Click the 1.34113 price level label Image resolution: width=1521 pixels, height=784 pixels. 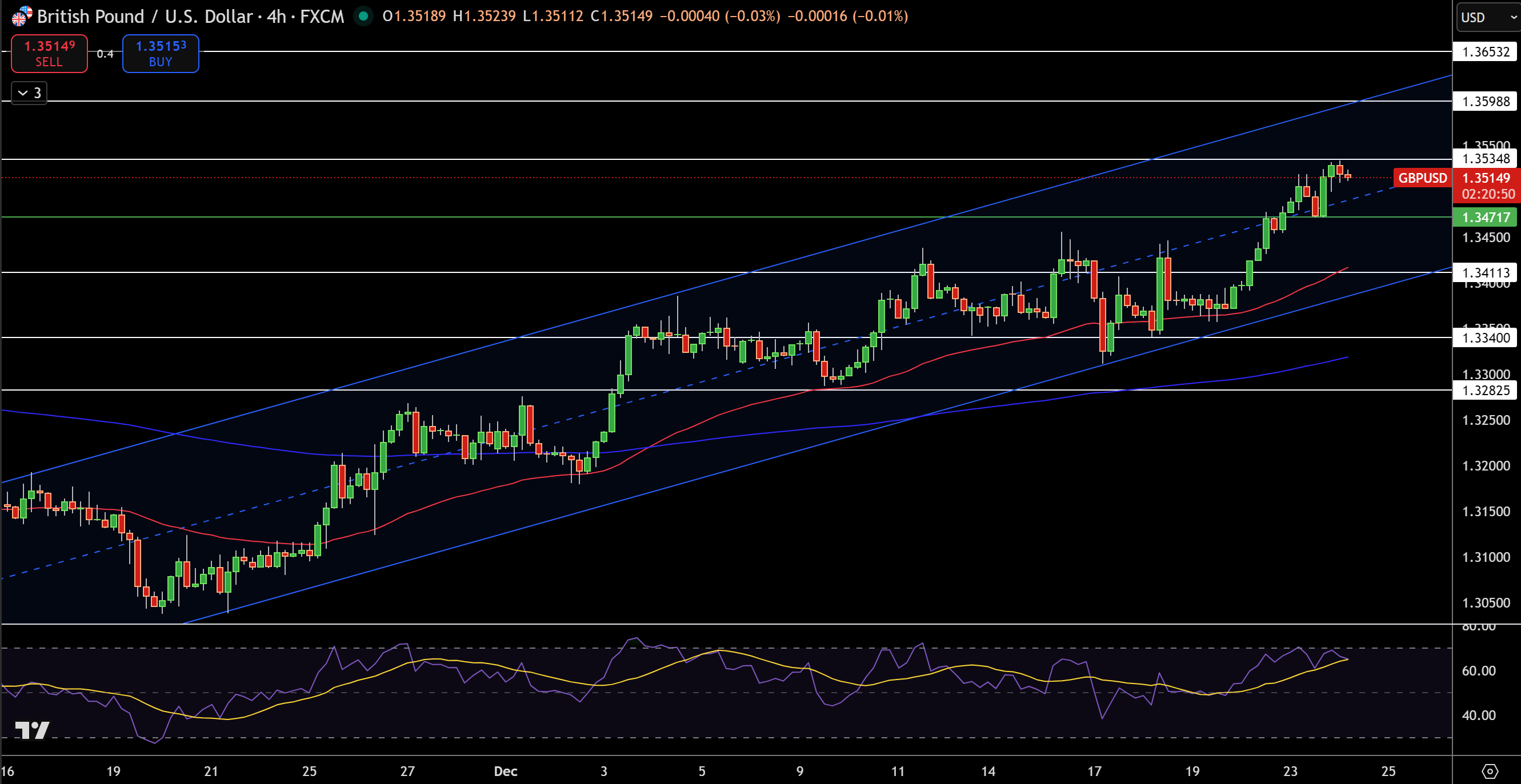click(x=1485, y=272)
